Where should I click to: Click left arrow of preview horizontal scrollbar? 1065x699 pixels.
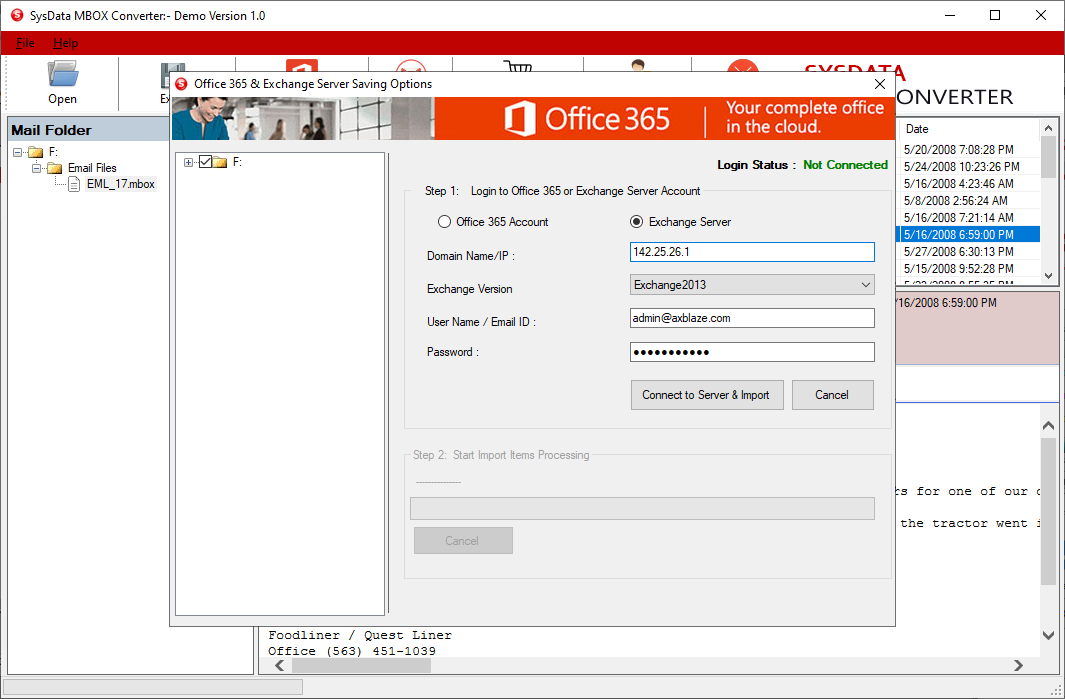(280, 666)
